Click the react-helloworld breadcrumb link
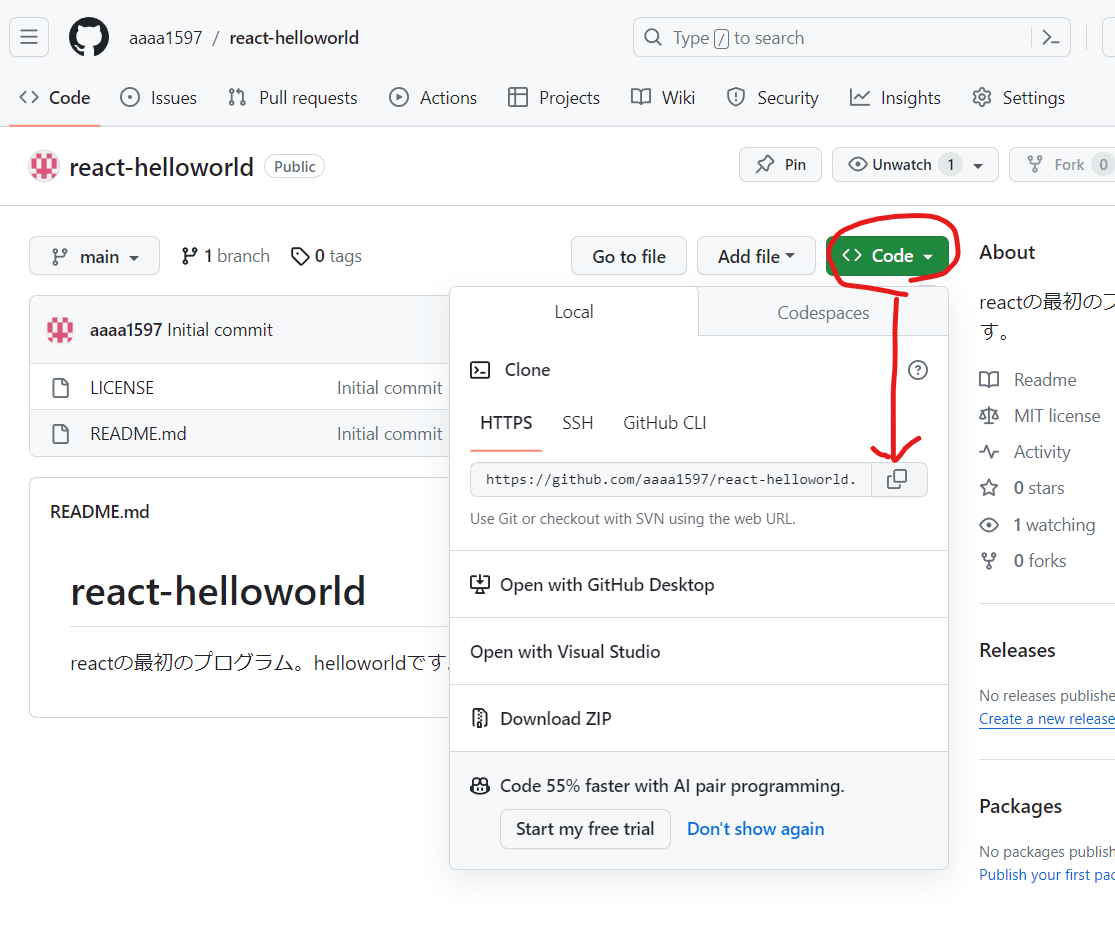This screenshot has height=928, width=1115. coord(294,38)
